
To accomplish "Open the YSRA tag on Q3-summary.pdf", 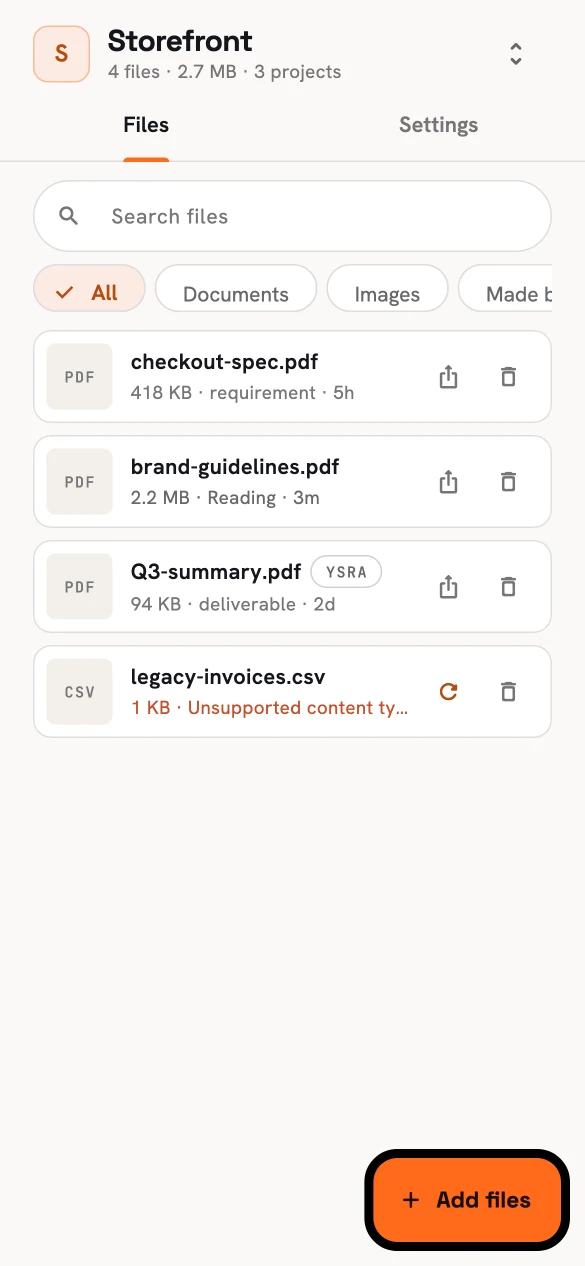I will 346,573.
